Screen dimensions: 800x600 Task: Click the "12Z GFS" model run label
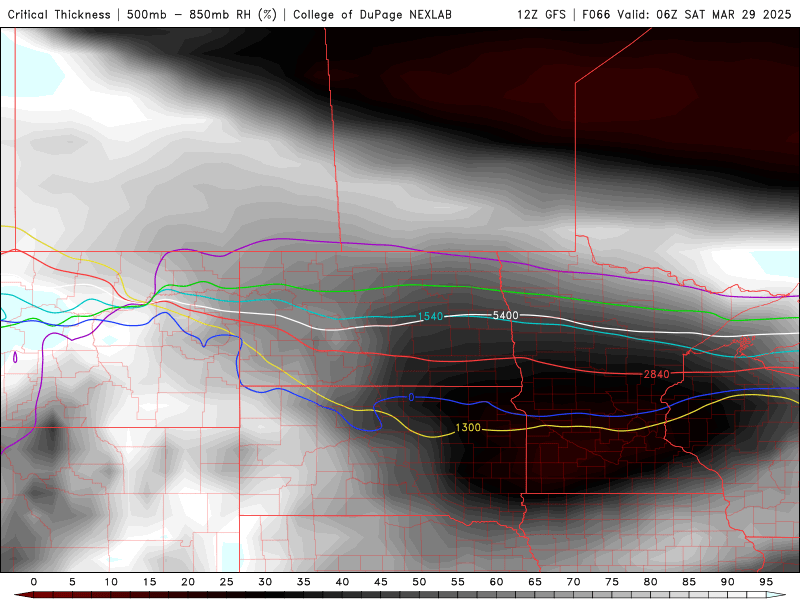point(541,15)
